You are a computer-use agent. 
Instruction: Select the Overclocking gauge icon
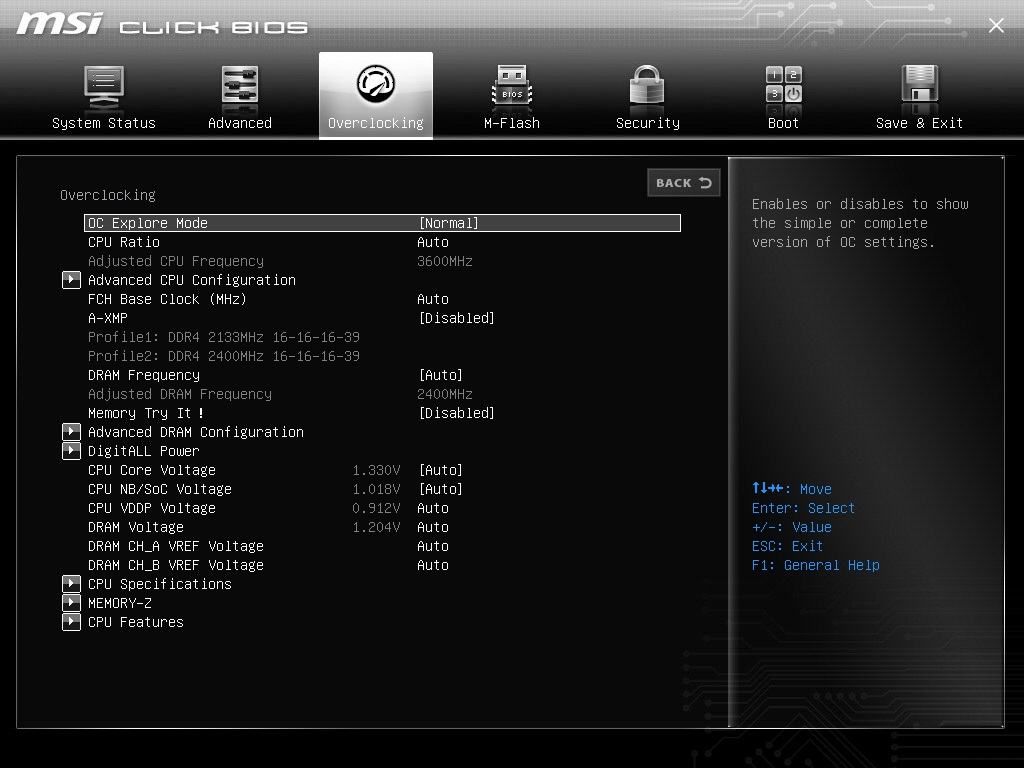[376, 84]
